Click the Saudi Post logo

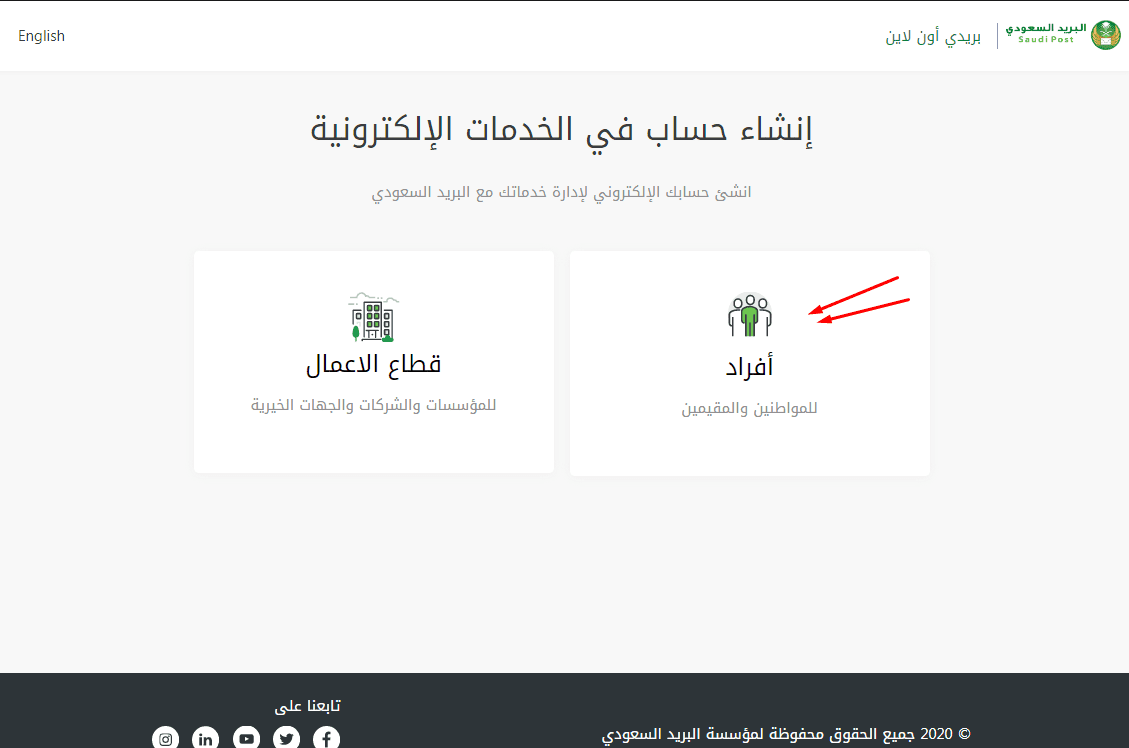click(x=1063, y=34)
